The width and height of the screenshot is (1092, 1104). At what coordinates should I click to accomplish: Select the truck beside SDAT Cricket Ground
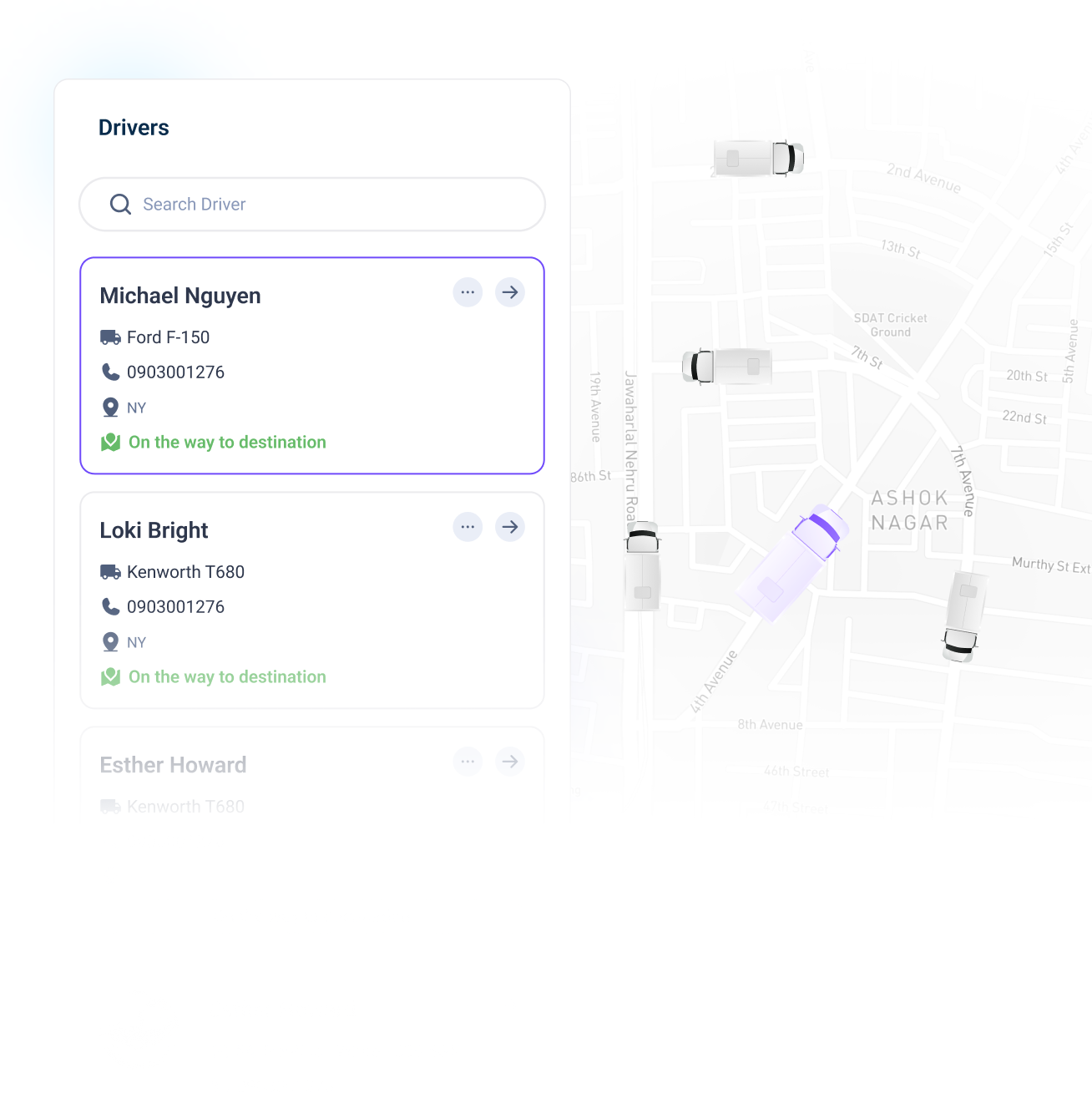click(x=727, y=366)
